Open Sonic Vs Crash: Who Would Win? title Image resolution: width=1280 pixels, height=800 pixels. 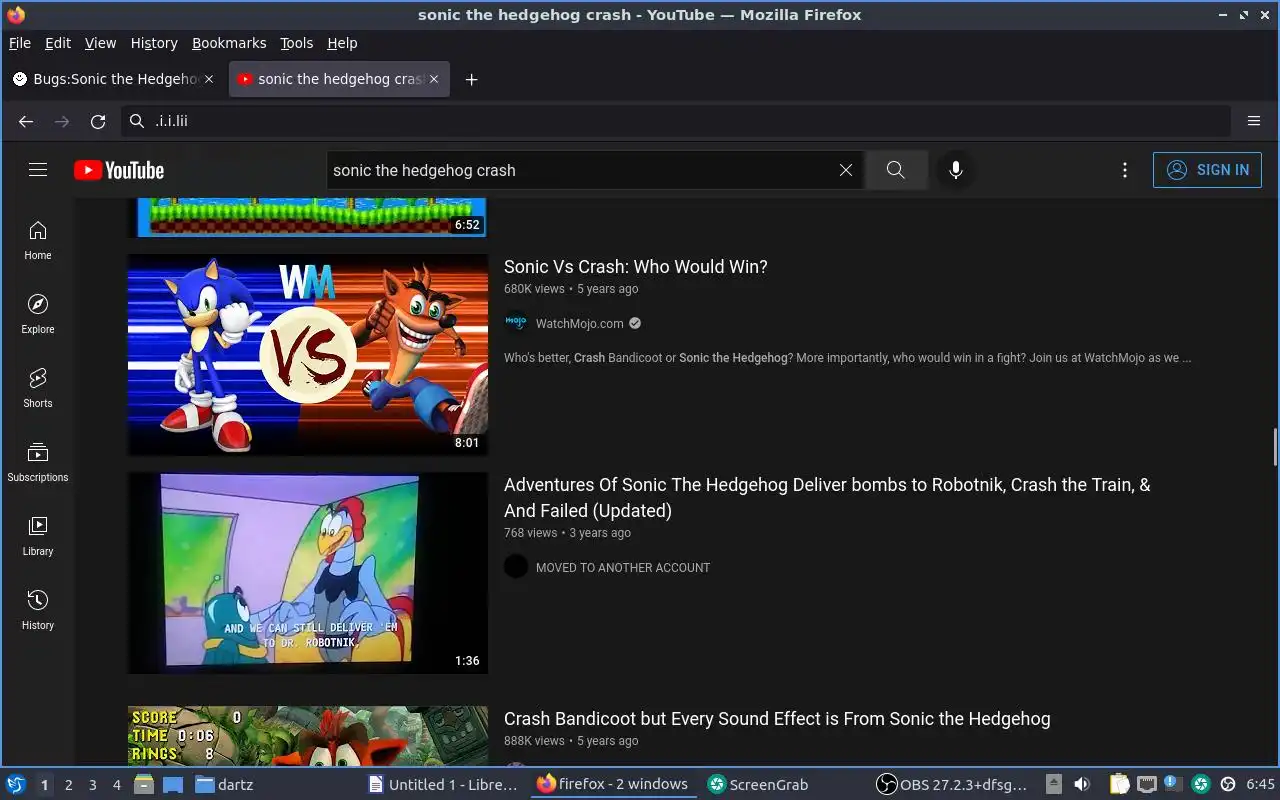tap(636, 267)
